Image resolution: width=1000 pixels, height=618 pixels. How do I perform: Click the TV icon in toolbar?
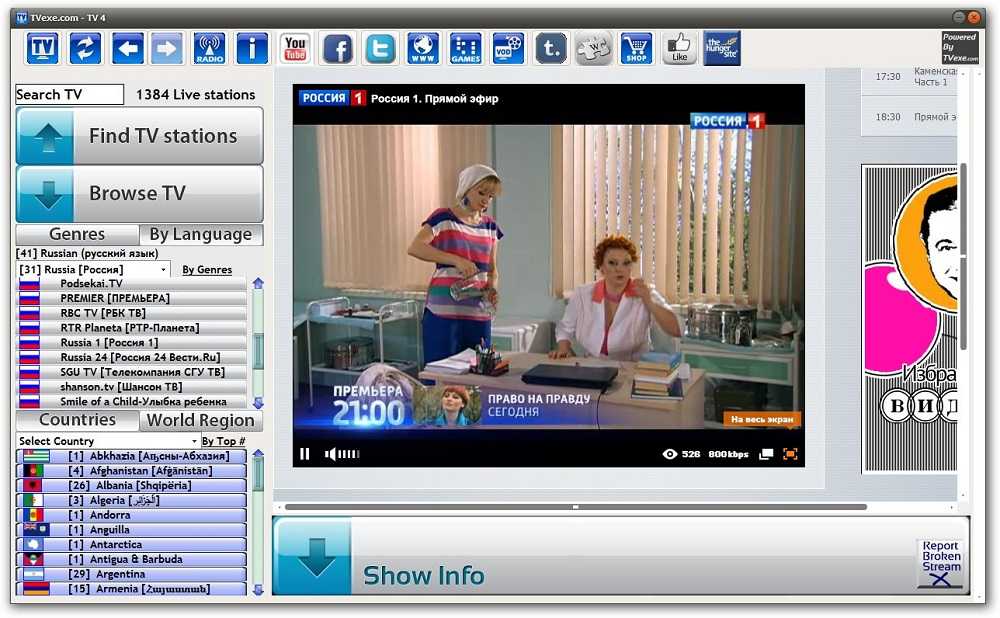(x=43, y=48)
